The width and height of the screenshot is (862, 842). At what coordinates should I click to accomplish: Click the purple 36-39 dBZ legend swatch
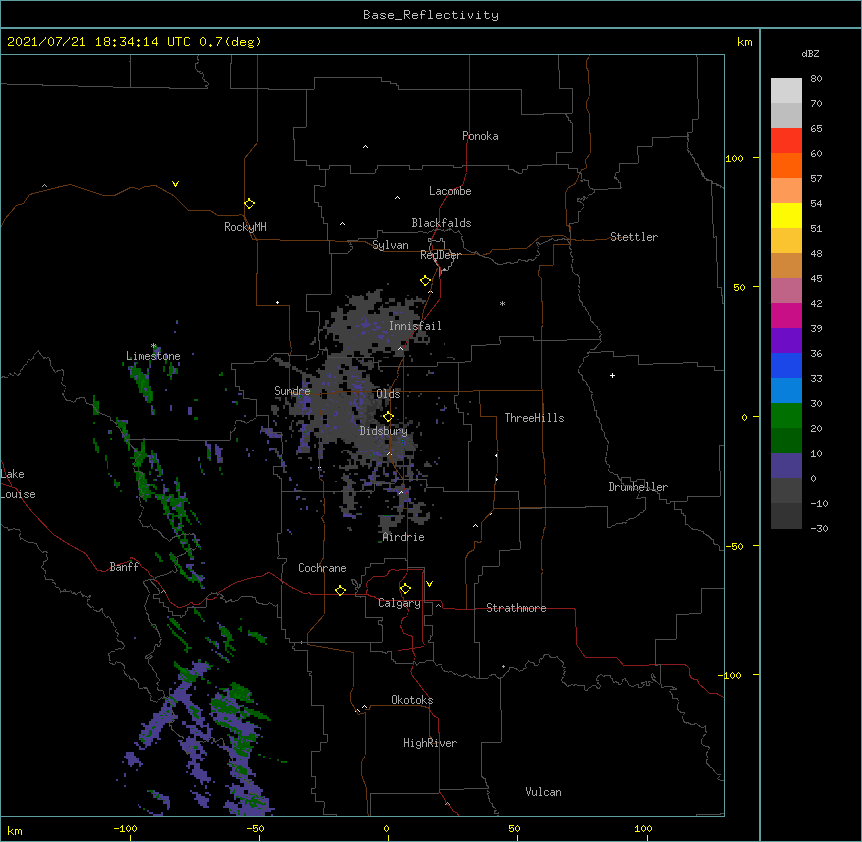pyautogui.click(x=786, y=341)
